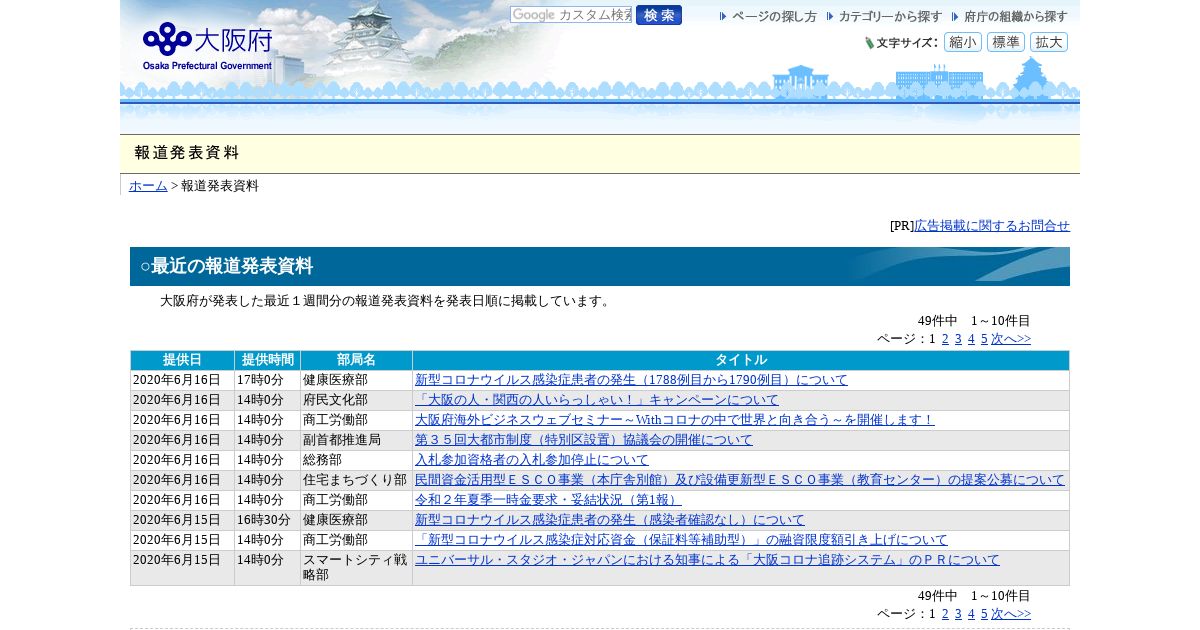Open 大阪の人・関西の人いらっしゃい campaign link
This screenshot has height=630, width=1200.
click(597, 400)
